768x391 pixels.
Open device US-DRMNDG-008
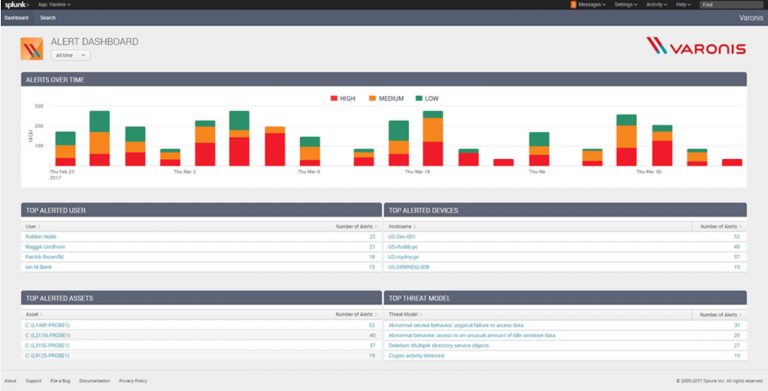coord(408,267)
